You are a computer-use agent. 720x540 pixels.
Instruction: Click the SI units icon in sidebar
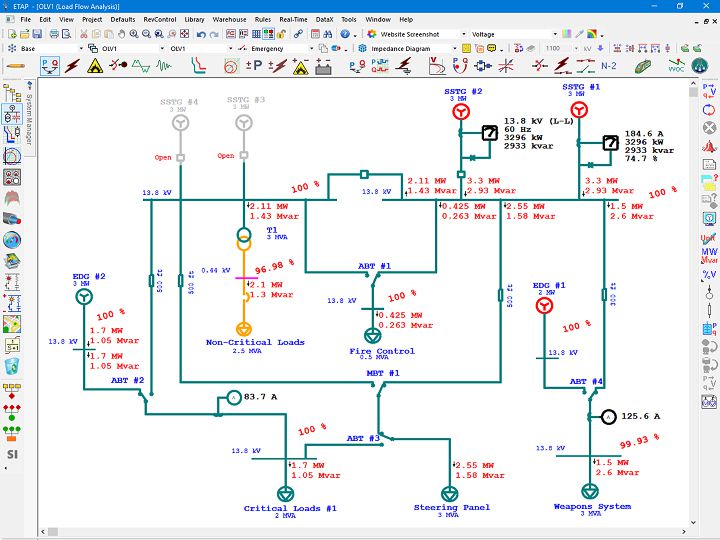pyautogui.click(x=12, y=454)
